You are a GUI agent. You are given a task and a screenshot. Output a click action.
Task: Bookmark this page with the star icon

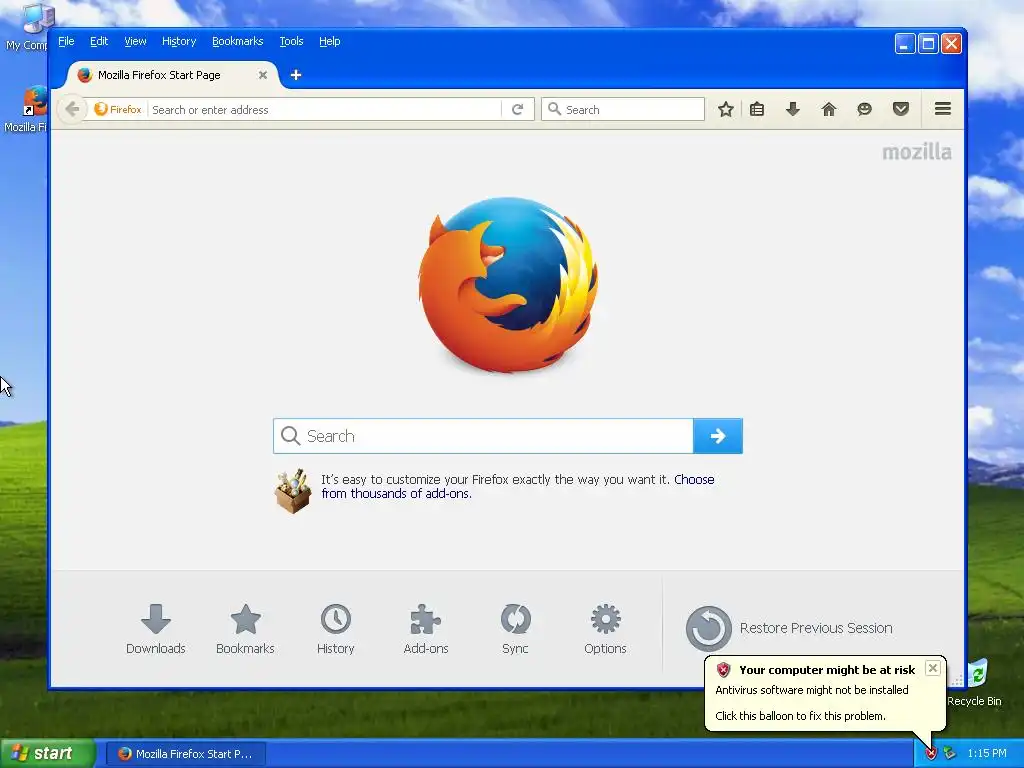pos(726,109)
